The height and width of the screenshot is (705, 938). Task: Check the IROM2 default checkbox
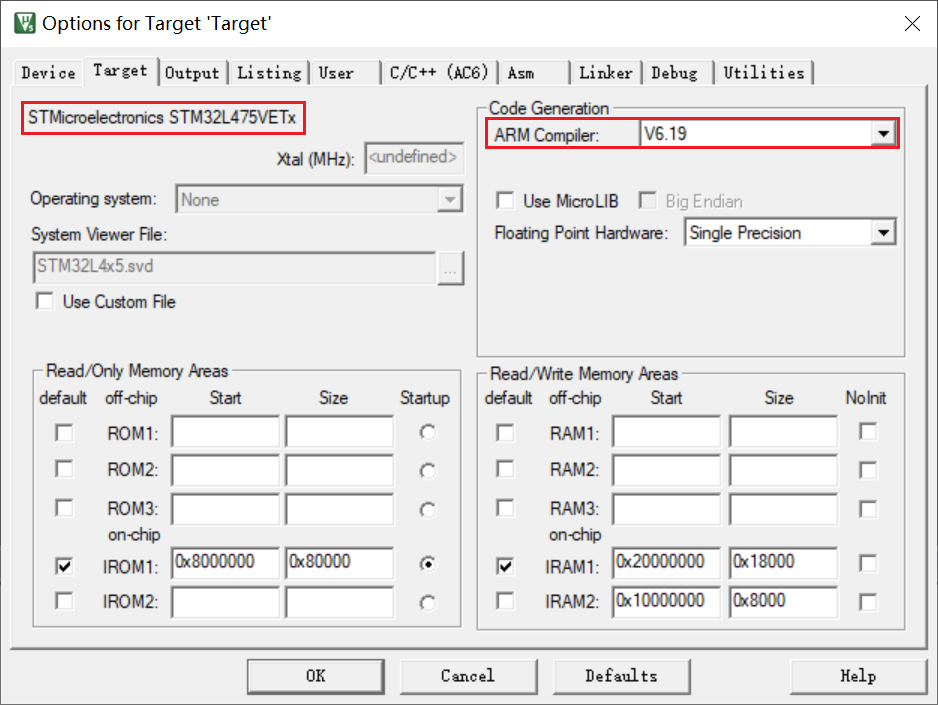(64, 600)
